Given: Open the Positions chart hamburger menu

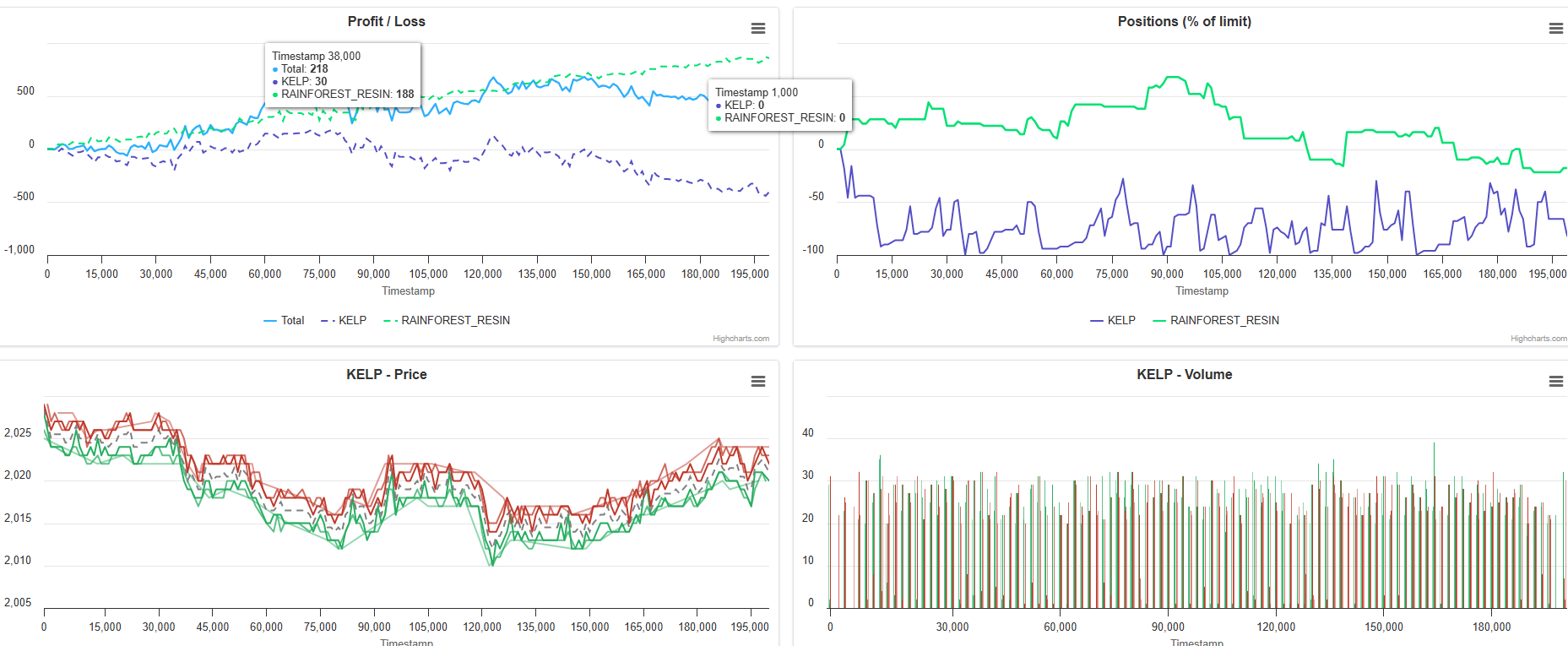Looking at the screenshot, I should [1555, 29].
